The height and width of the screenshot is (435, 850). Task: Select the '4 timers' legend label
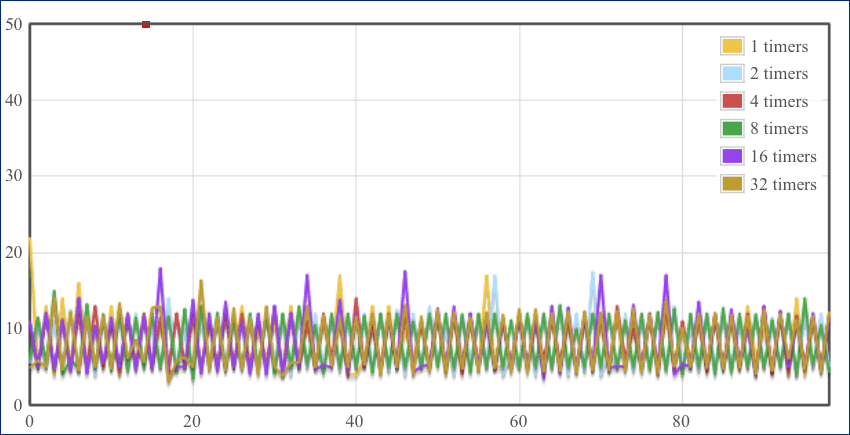(x=779, y=102)
